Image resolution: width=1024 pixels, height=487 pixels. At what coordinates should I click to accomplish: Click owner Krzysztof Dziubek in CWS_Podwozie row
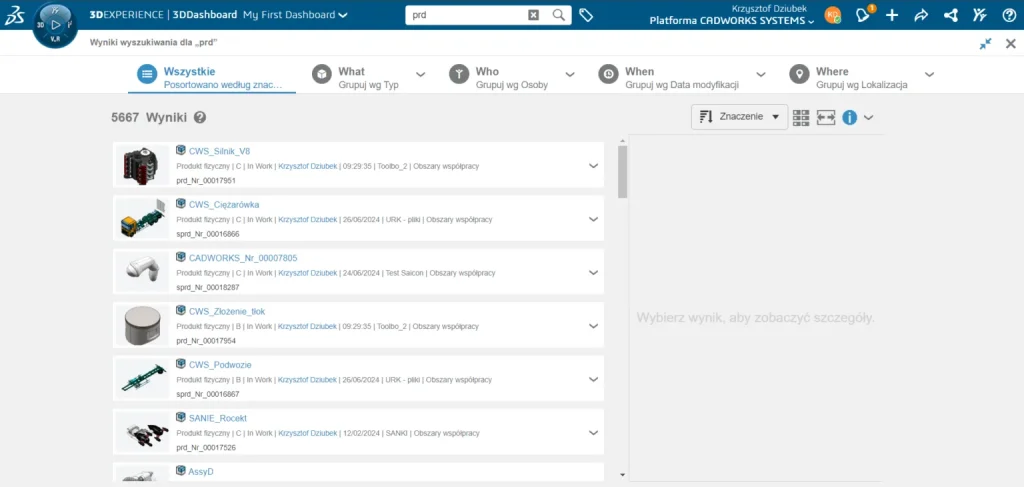pyautogui.click(x=308, y=380)
